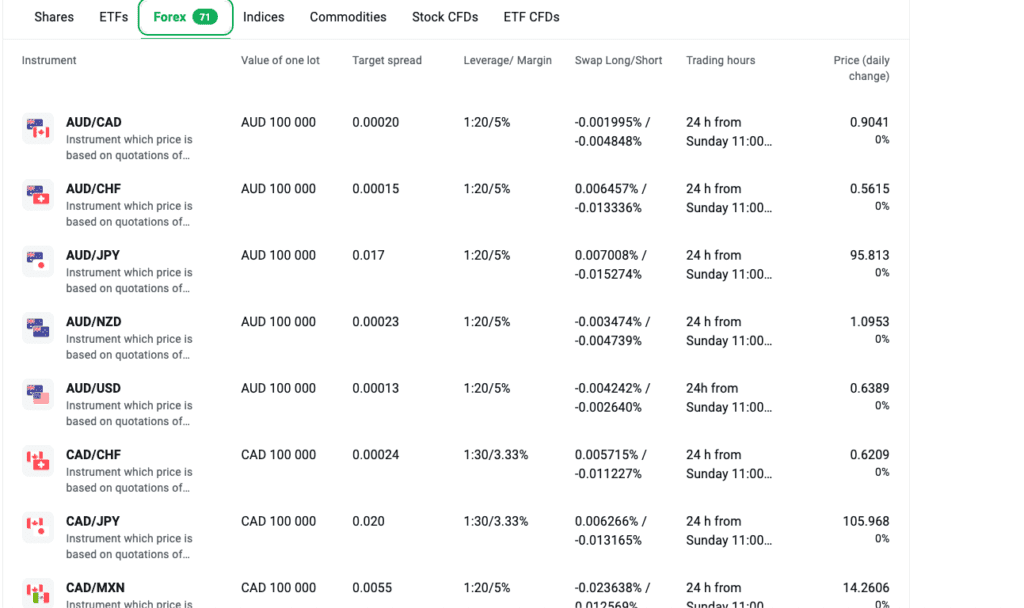Click the AUD/CAD description text

point(129,148)
